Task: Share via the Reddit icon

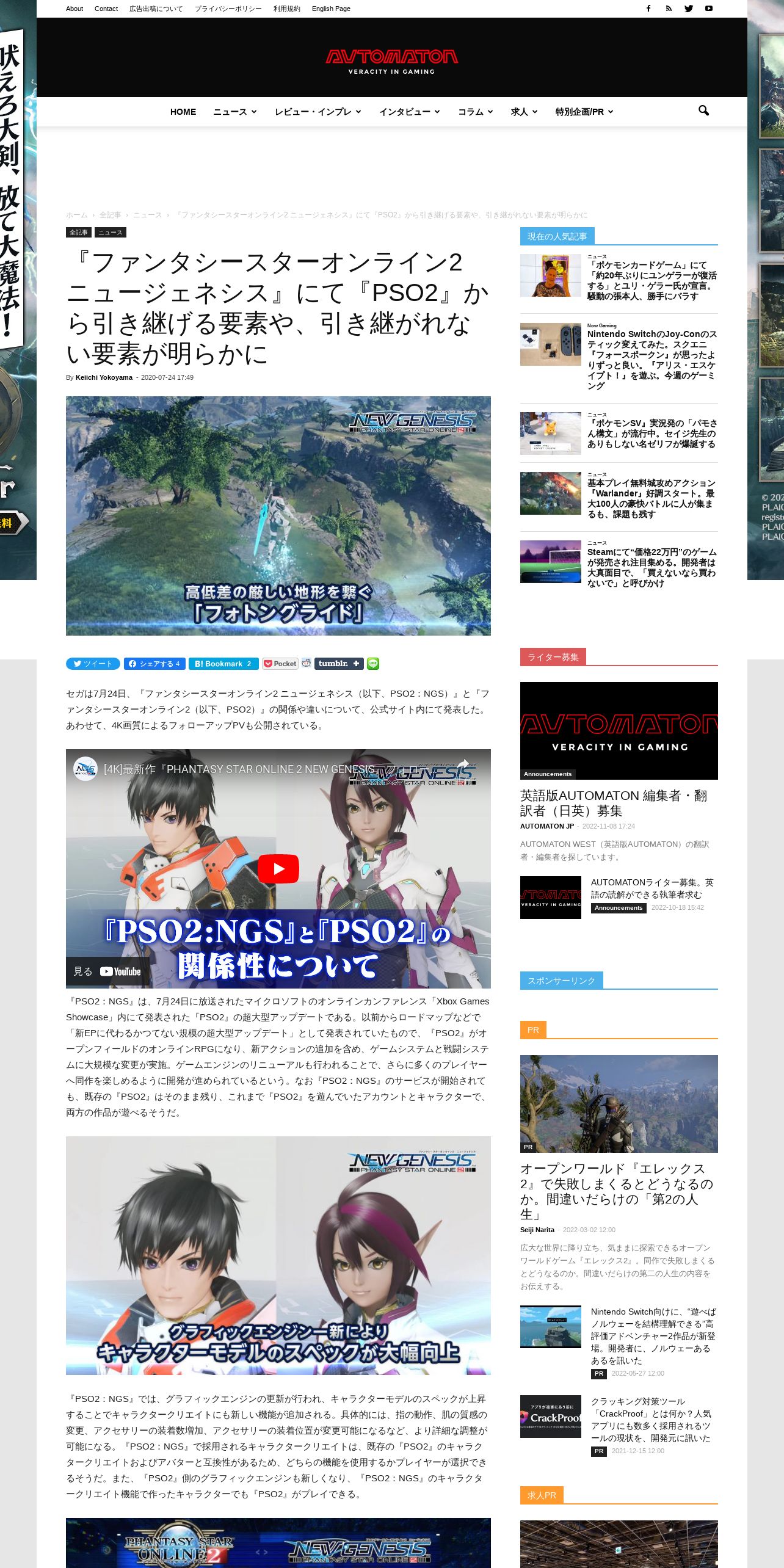Action: [307, 664]
